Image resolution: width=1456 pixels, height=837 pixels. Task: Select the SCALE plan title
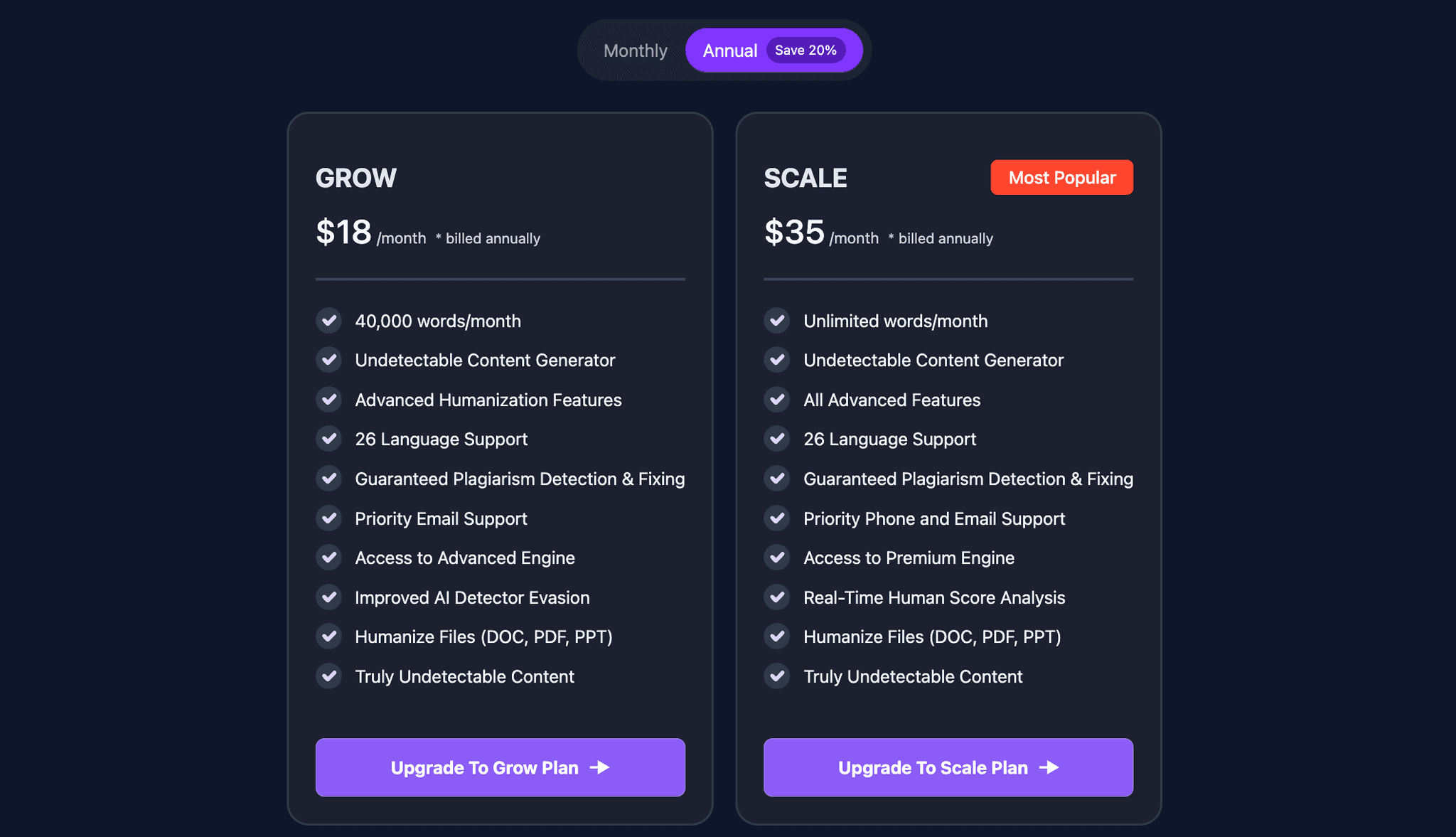805,178
